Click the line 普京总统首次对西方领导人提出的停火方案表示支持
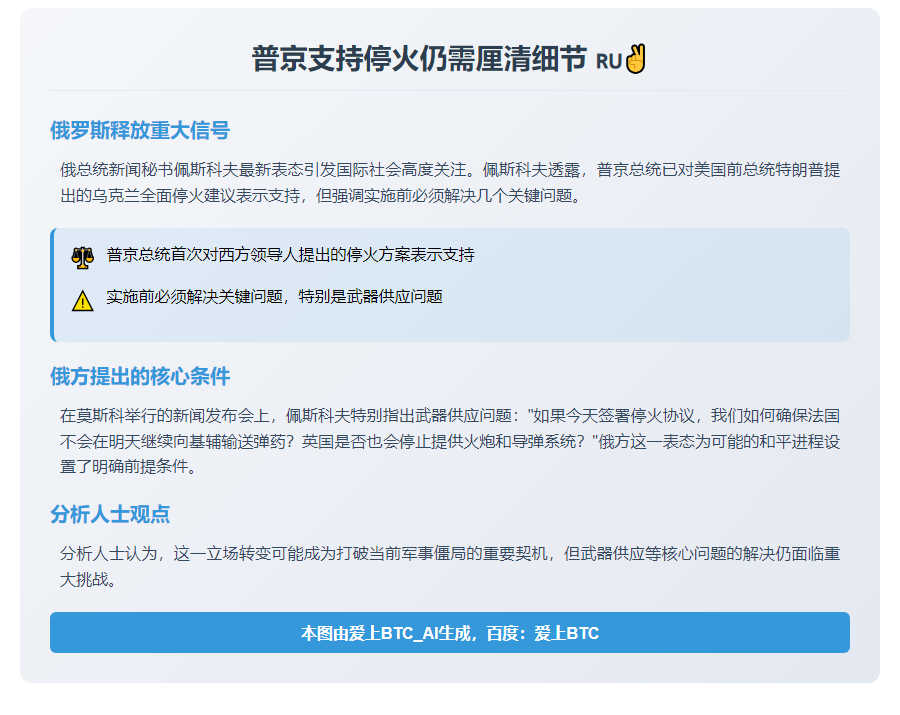 pos(290,255)
